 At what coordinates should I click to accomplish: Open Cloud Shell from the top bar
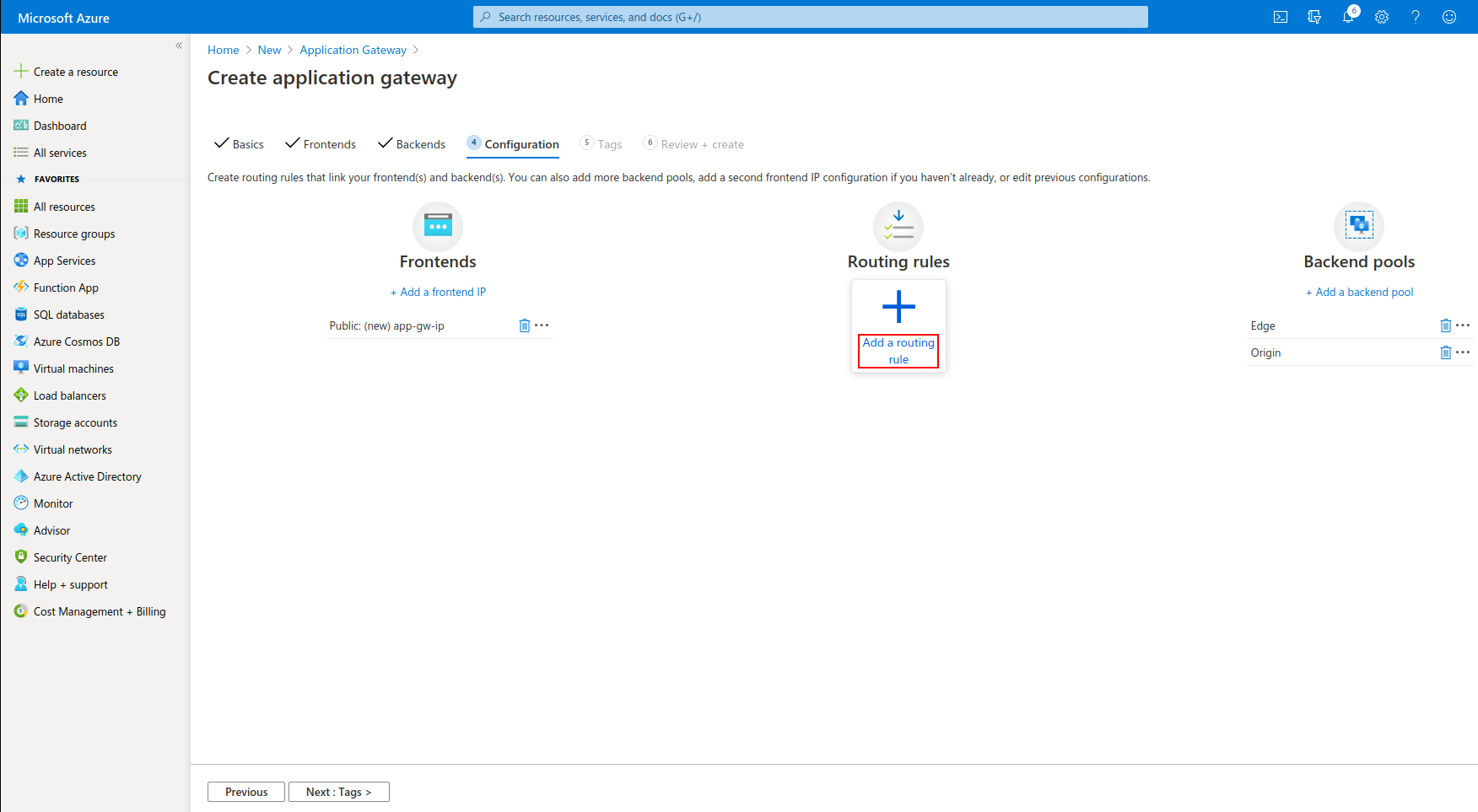[x=1281, y=17]
